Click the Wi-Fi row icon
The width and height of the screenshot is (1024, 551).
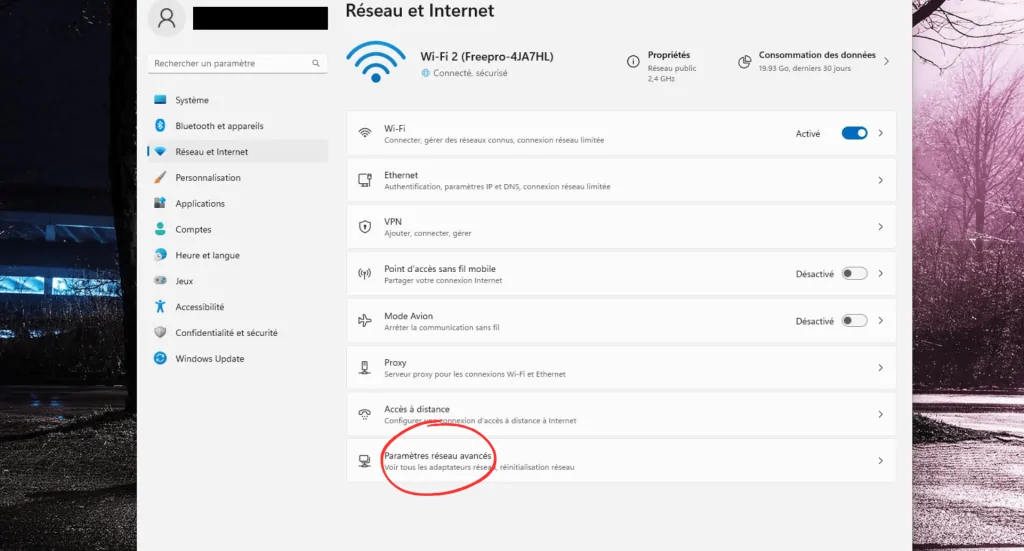365,133
